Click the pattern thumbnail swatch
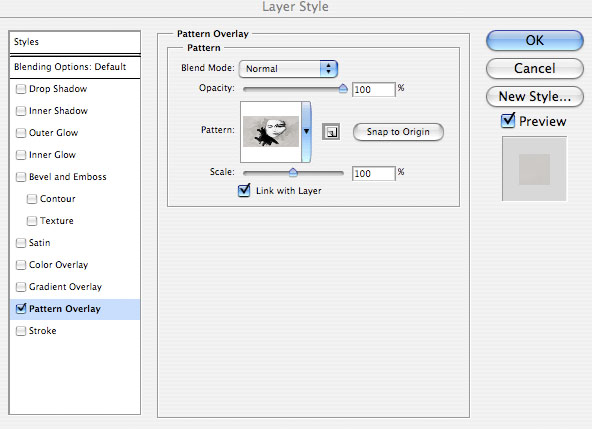592x429 pixels. tap(271, 132)
